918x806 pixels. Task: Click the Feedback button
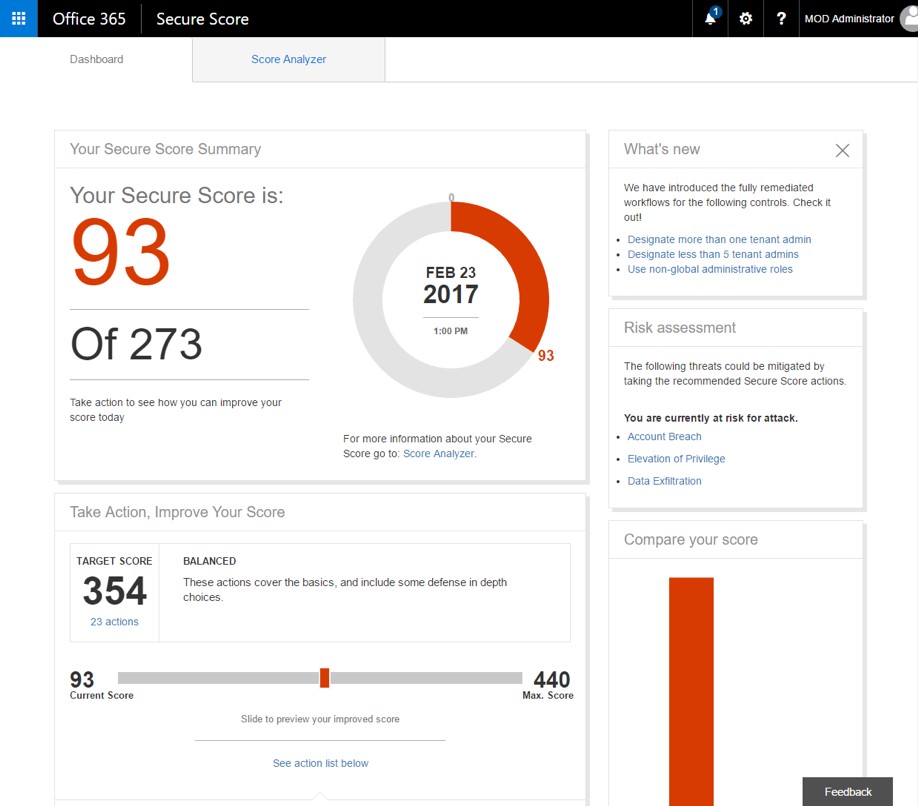(847, 791)
